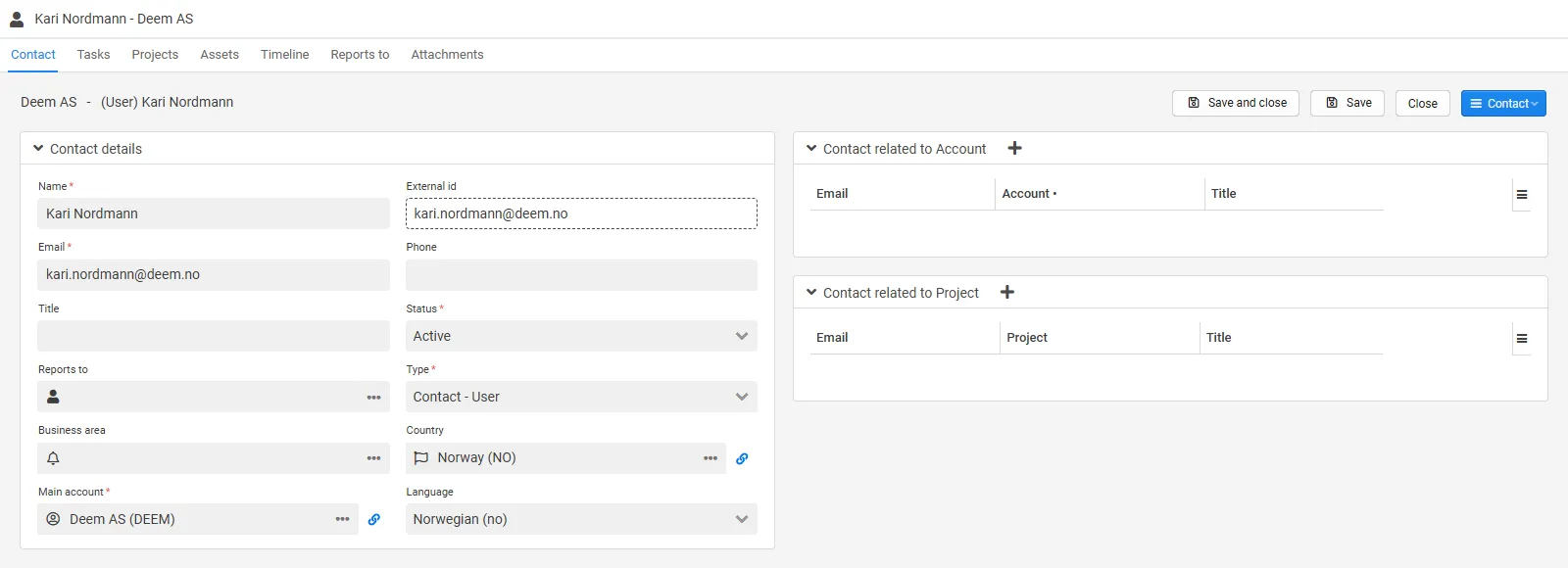
Task: Click the ellipsis in the Business area field
Action: 373,458
